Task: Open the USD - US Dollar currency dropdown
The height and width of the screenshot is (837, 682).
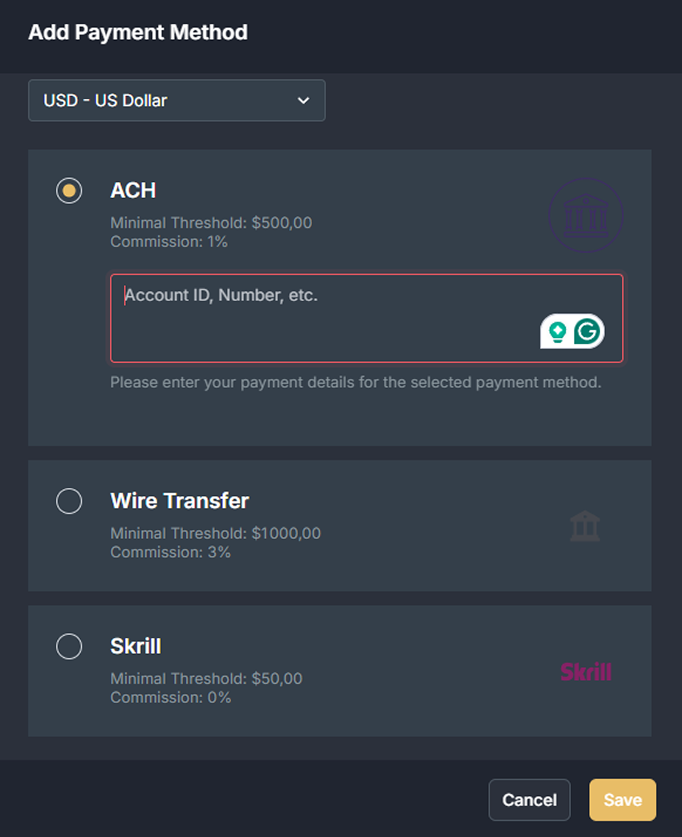Action: 176,101
